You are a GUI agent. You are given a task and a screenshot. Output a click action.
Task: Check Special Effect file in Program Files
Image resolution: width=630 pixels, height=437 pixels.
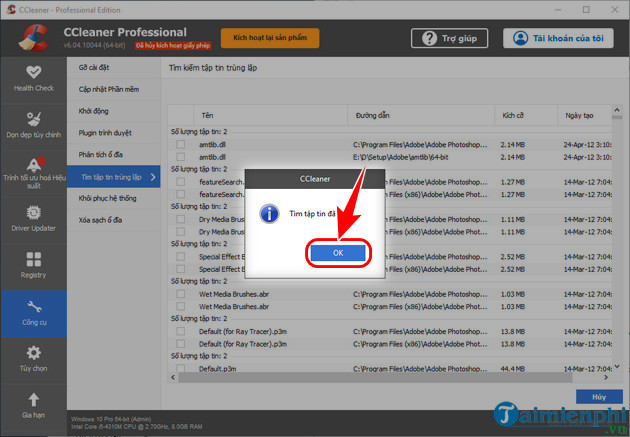tap(180, 256)
